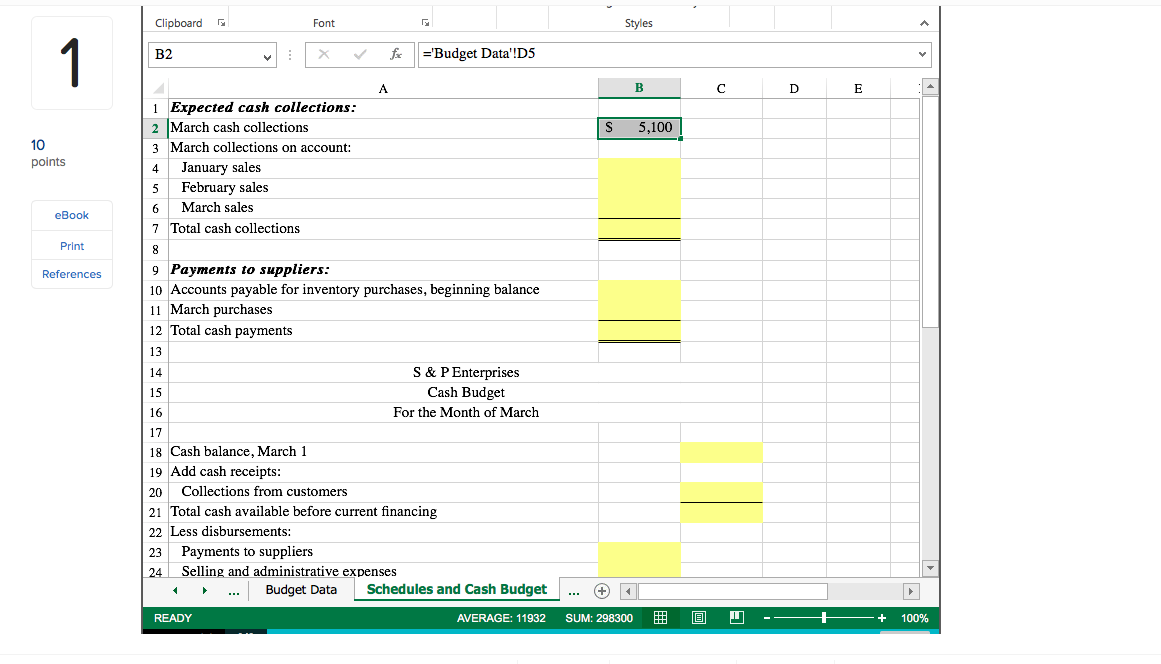
Task: Open the Font dialog launcher icon
Action: coord(425,23)
